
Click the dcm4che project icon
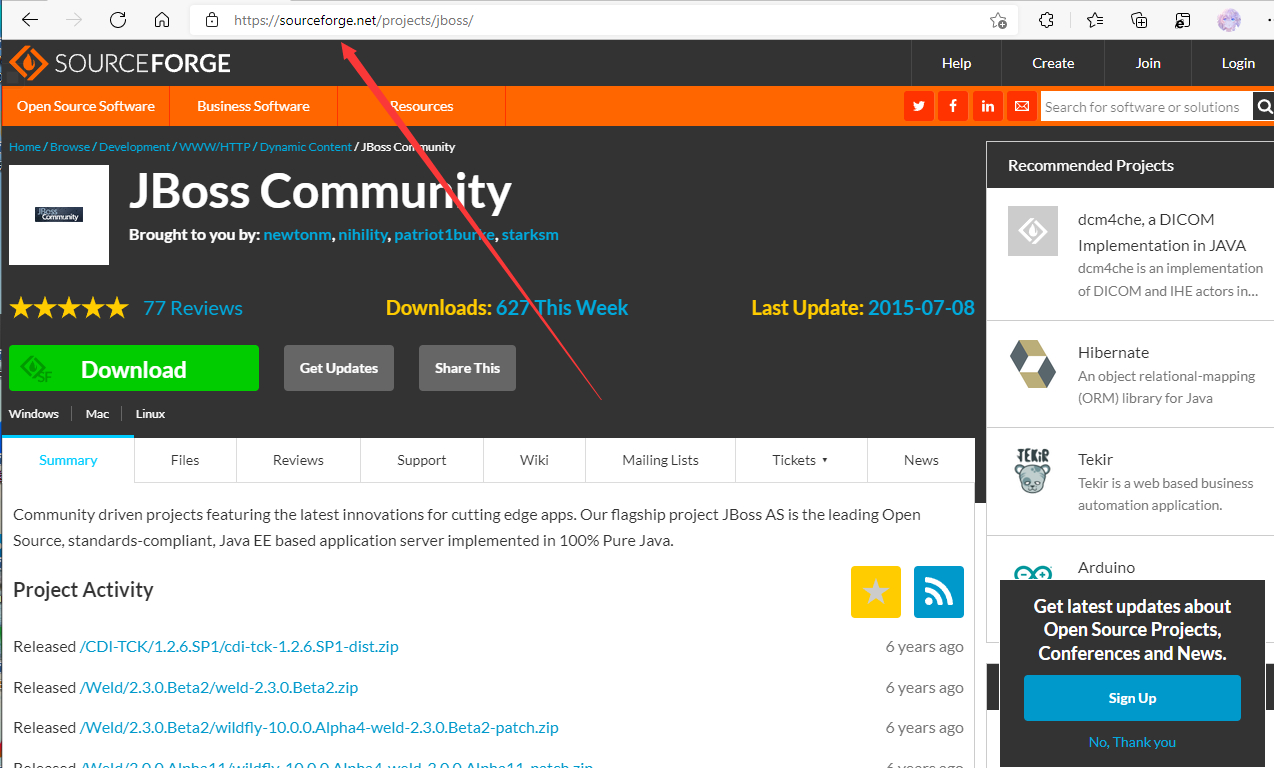pos(1033,231)
